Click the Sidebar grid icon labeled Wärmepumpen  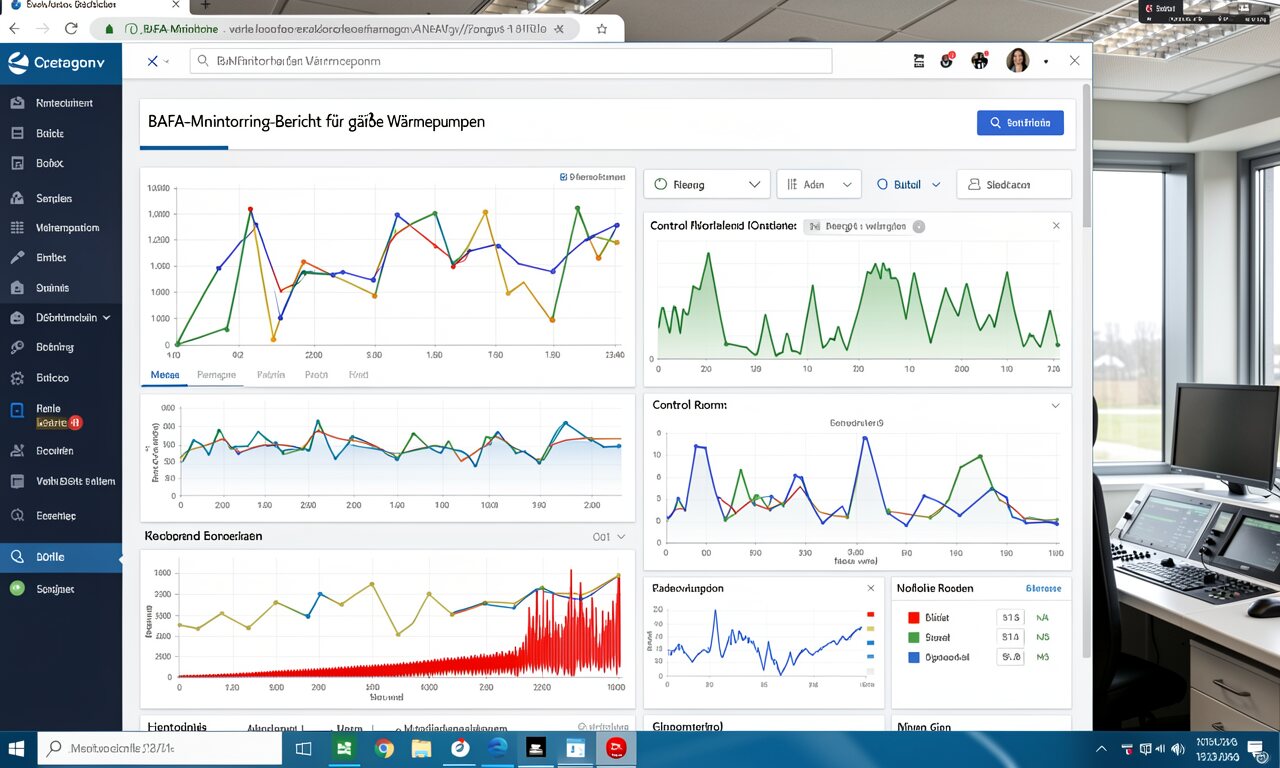pyautogui.click(x=16, y=228)
